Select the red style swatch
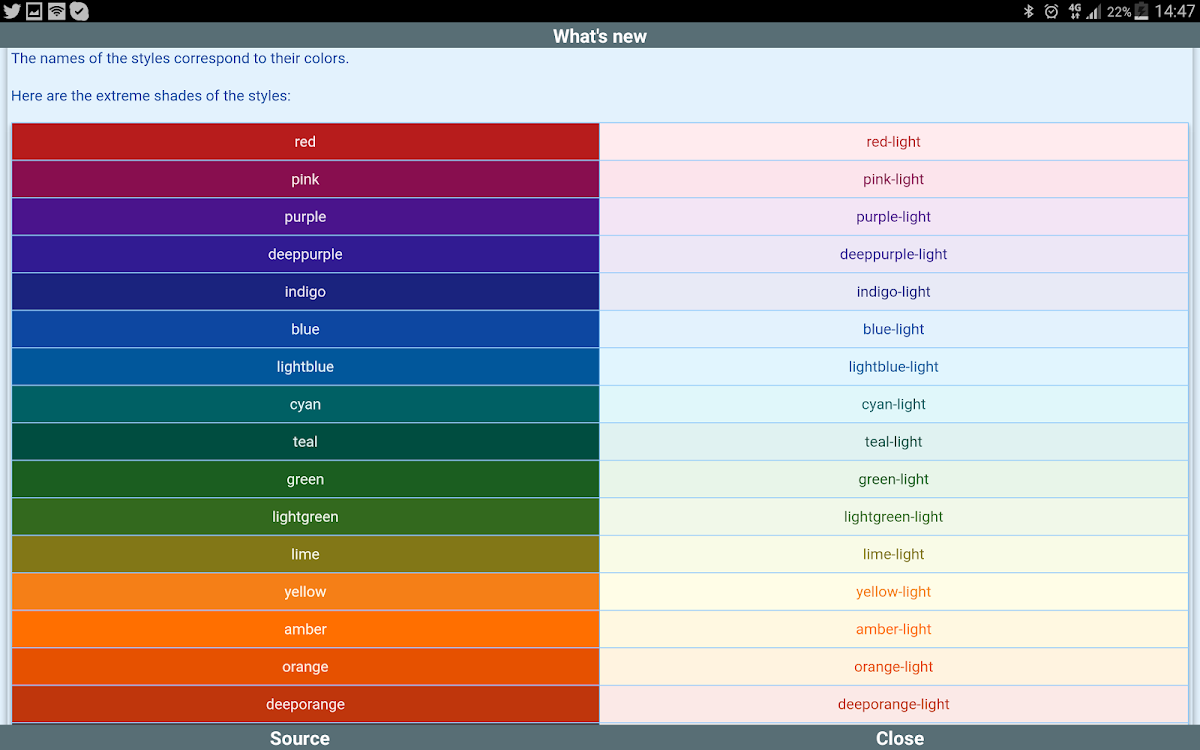The image size is (1200, 750). point(305,142)
